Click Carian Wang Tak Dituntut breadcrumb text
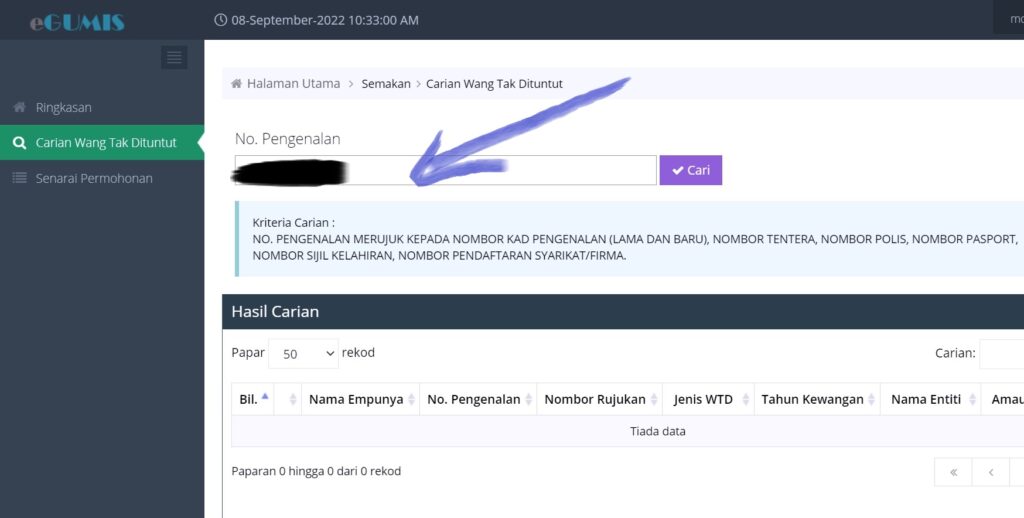This screenshot has height=518, width=1024. [x=494, y=84]
